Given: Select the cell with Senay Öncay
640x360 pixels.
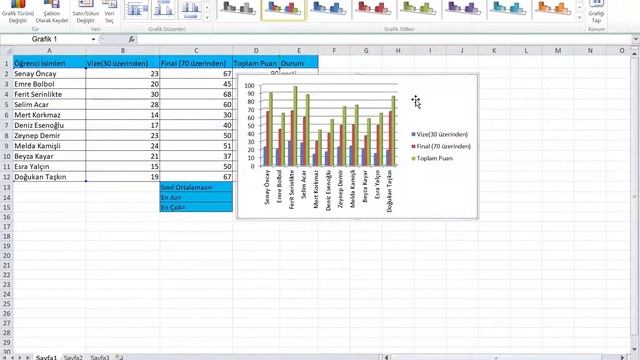Looking at the screenshot, I should 49,73.
